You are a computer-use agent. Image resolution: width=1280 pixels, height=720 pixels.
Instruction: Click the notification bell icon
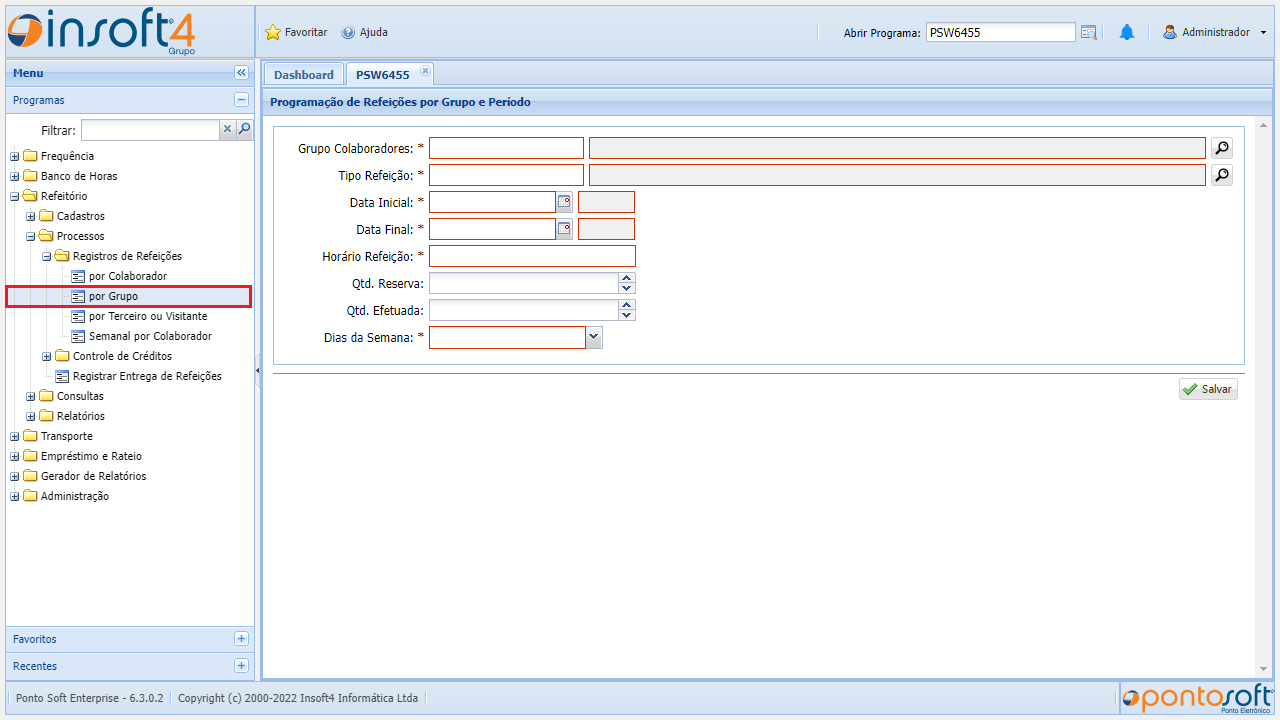tap(1126, 33)
